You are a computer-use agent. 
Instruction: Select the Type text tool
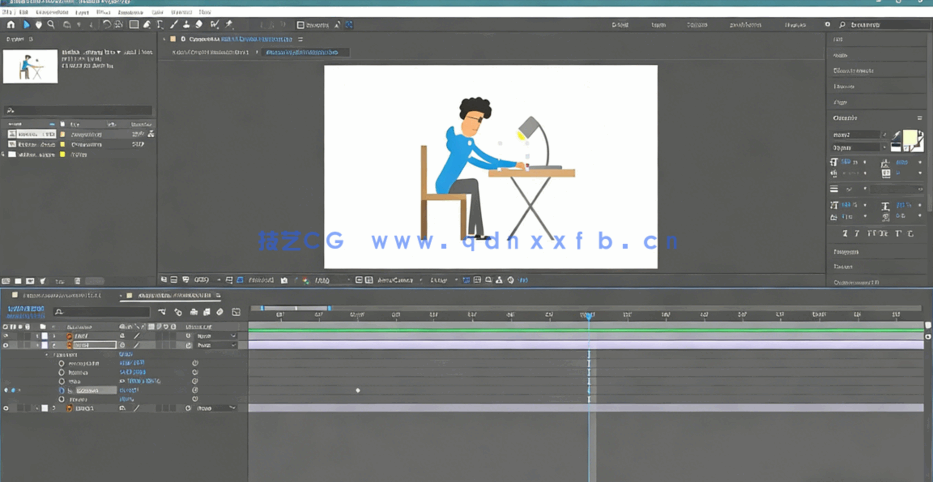click(x=160, y=25)
